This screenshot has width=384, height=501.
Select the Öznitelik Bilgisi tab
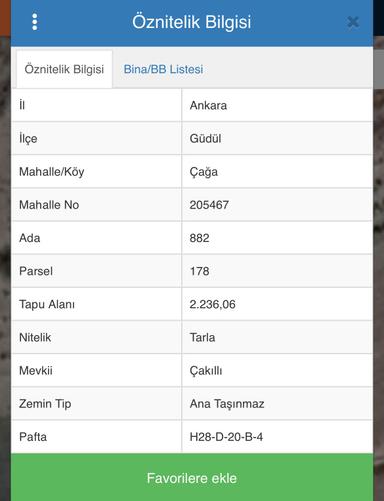(64, 69)
